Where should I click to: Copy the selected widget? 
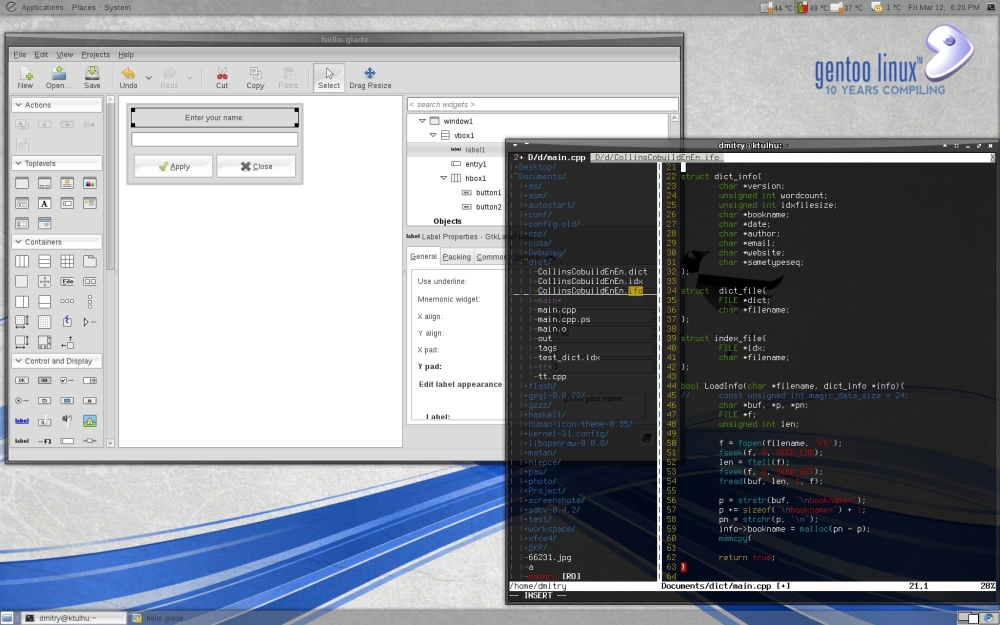tap(255, 78)
